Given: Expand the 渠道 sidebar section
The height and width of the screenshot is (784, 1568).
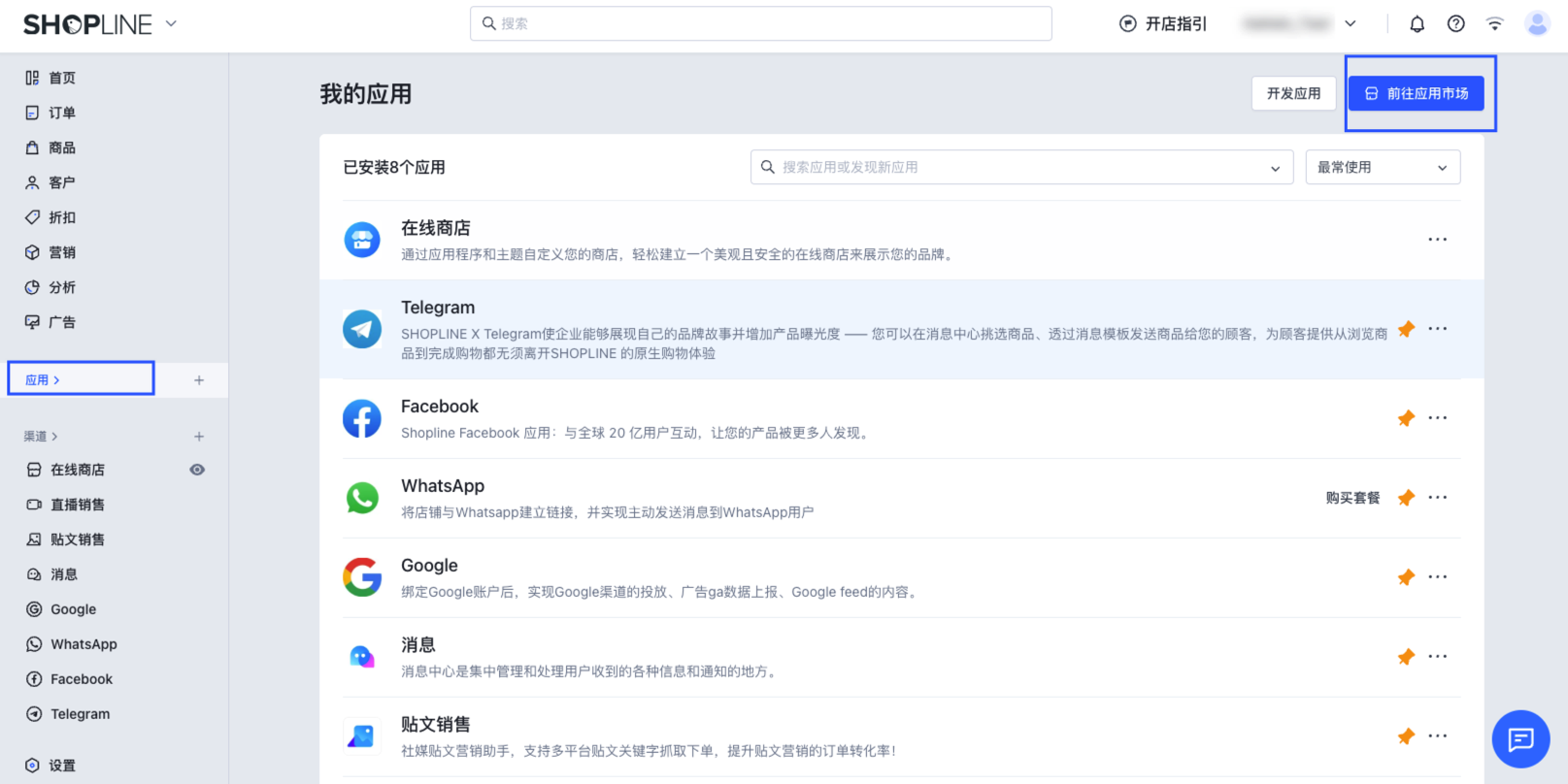Looking at the screenshot, I should pos(41,437).
